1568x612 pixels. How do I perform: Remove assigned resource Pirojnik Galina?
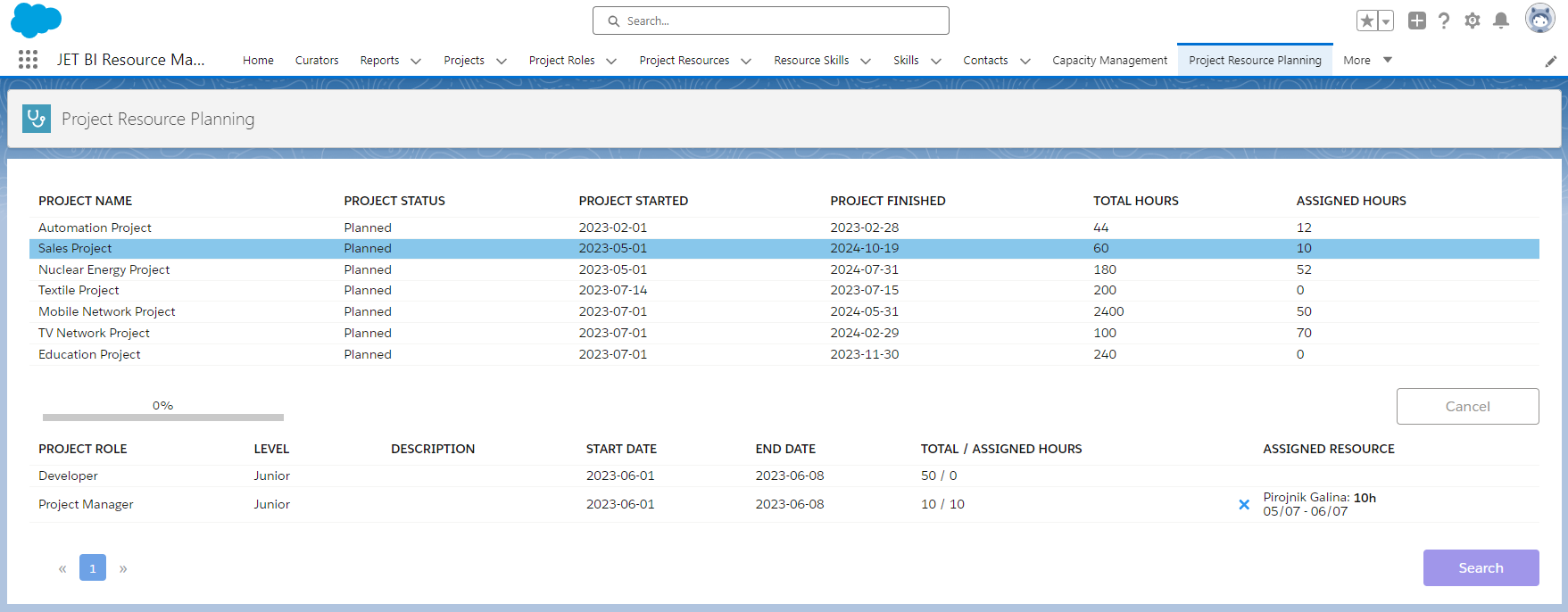(x=1244, y=505)
